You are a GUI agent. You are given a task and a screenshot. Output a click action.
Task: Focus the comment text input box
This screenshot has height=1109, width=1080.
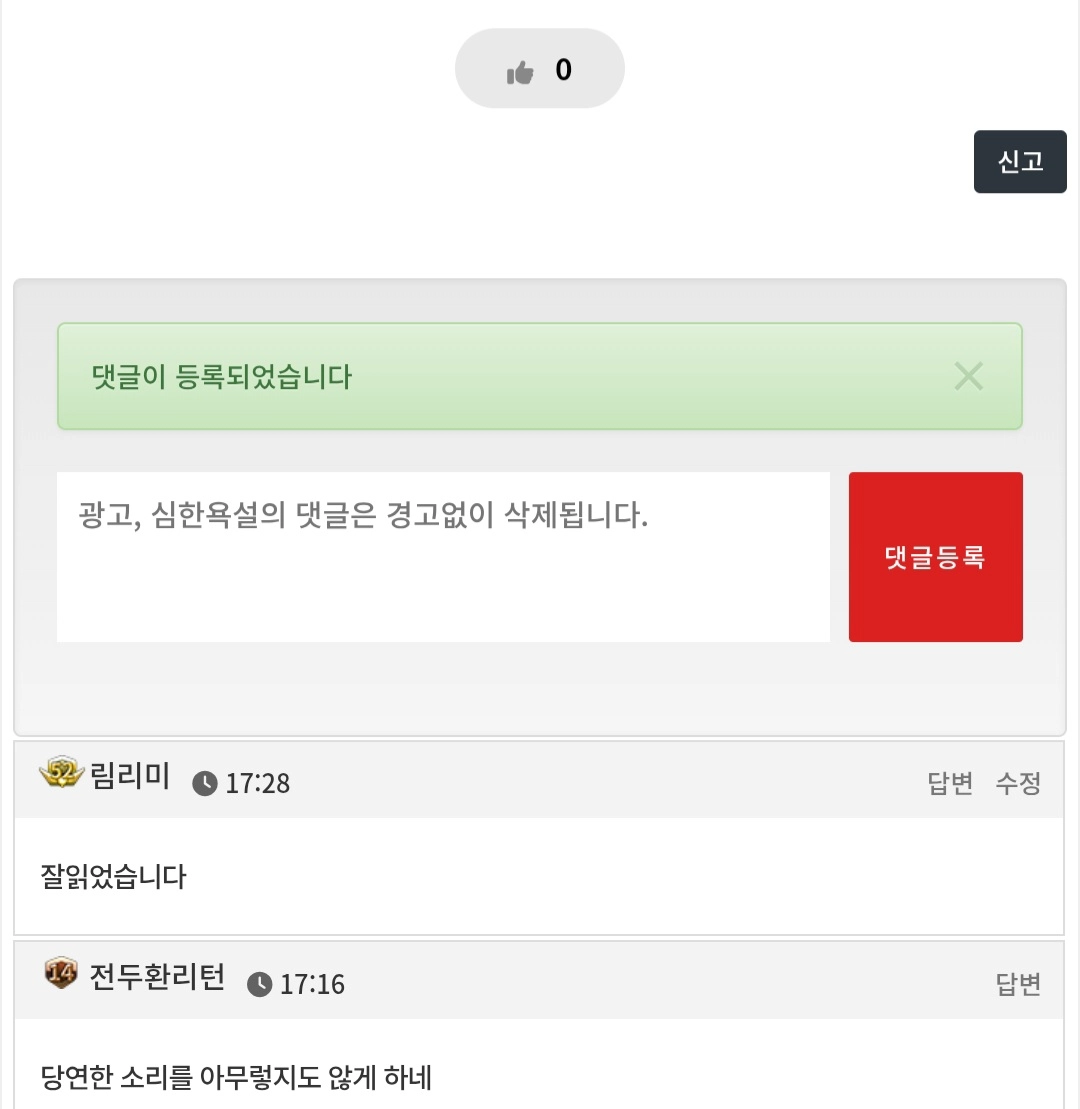pos(443,556)
